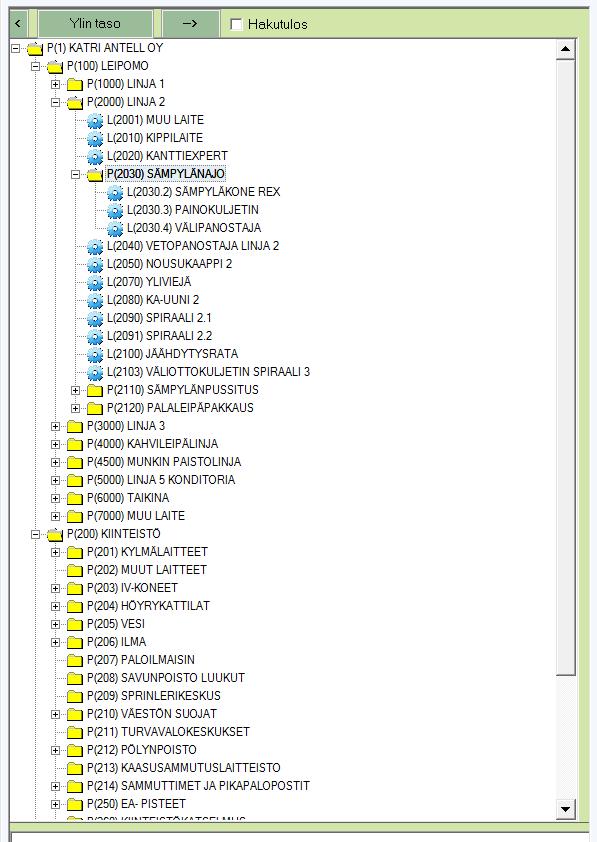597x842 pixels.
Task: Click the gear icon of L(2001) MUU LAITE
Action: click(x=95, y=120)
